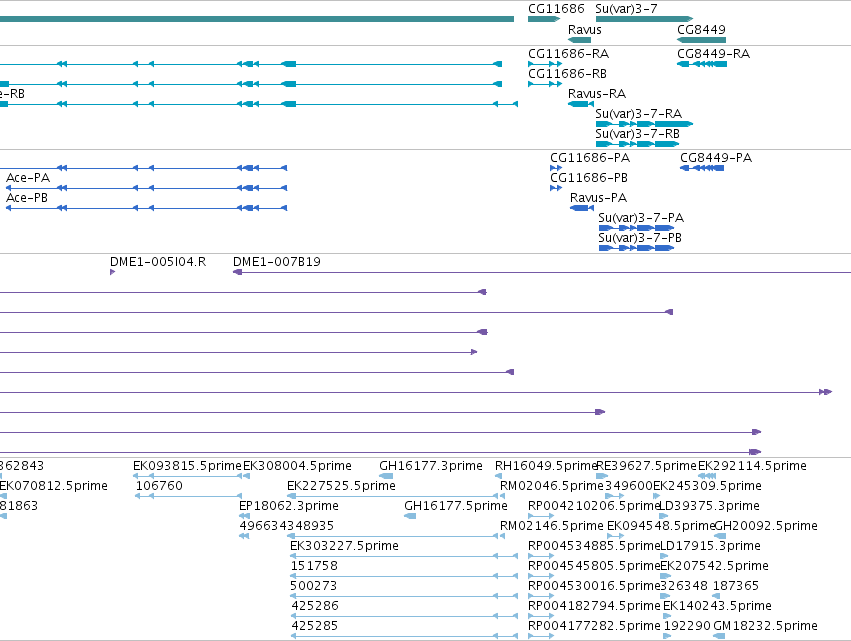851x641 pixels.
Task: Click the feature labeled 151758
Action: pyautogui.click(x=404, y=576)
